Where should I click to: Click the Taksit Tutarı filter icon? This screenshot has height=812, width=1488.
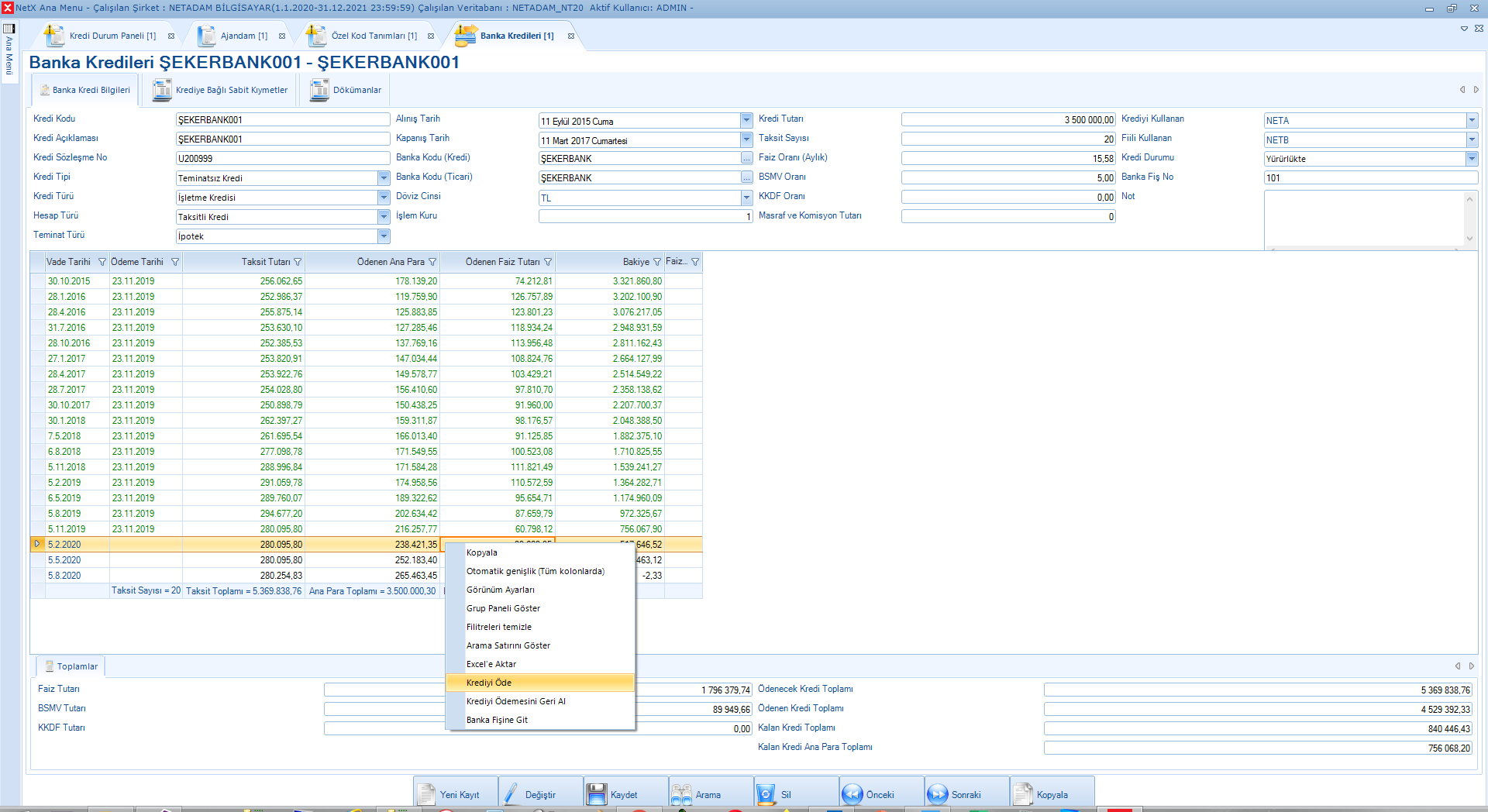click(298, 262)
